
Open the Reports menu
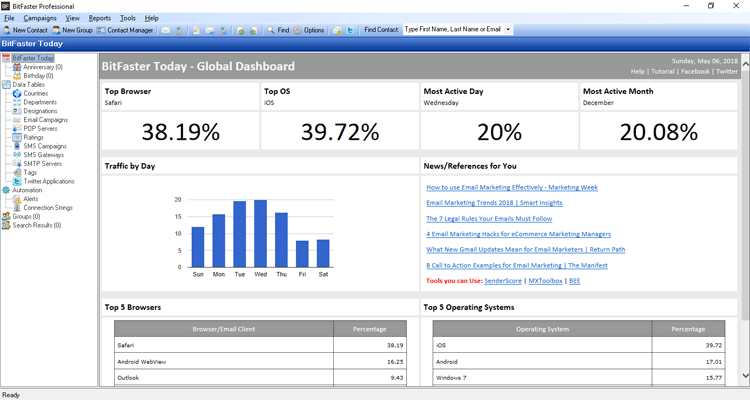point(99,18)
